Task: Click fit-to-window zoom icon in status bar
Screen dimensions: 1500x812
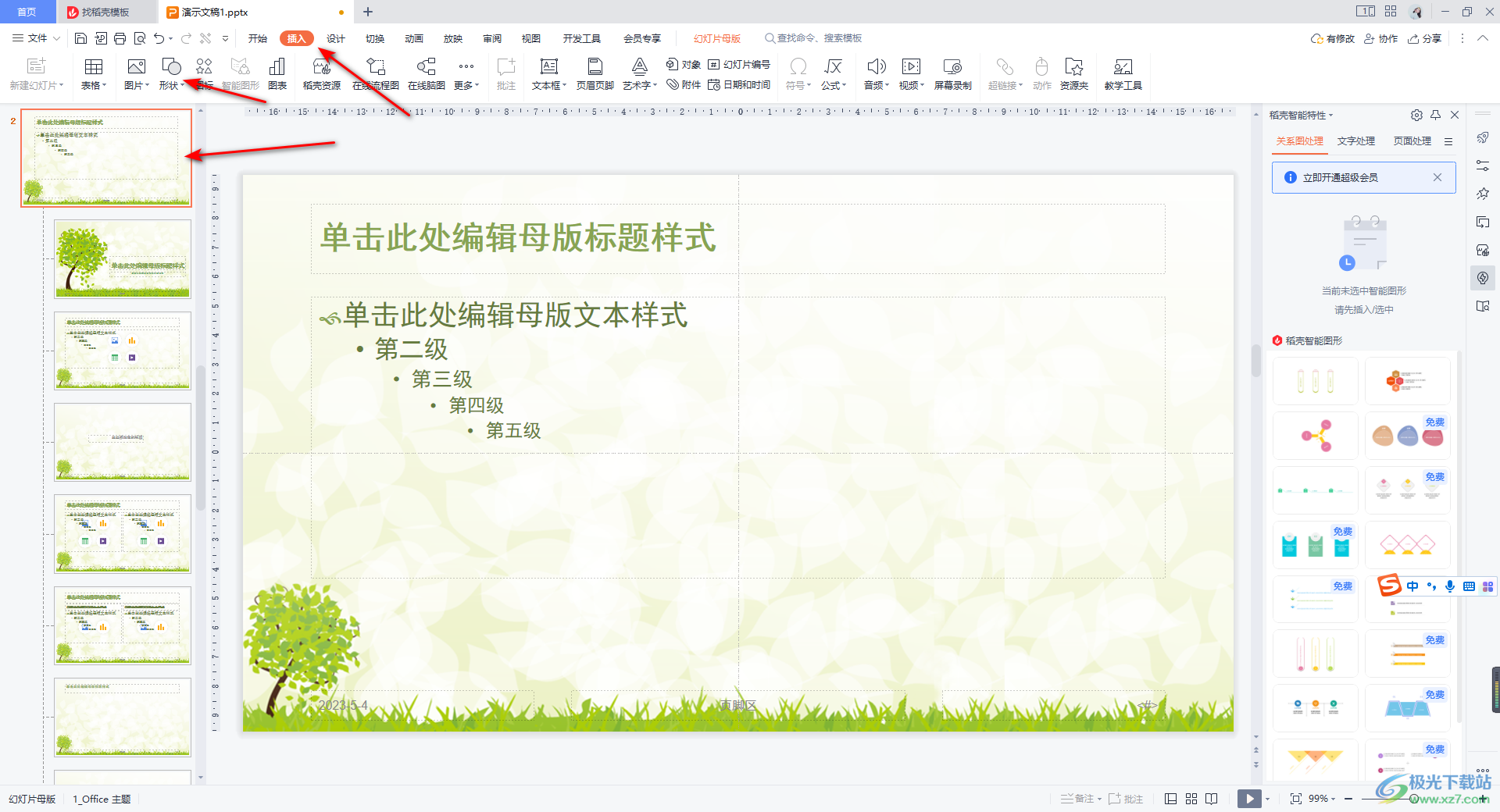Action: [x=1295, y=799]
